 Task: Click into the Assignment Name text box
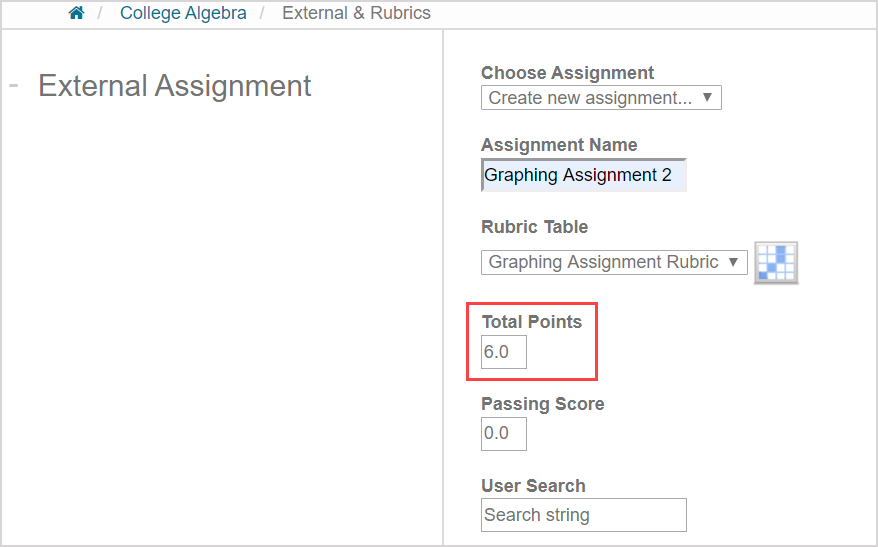[583, 175]
